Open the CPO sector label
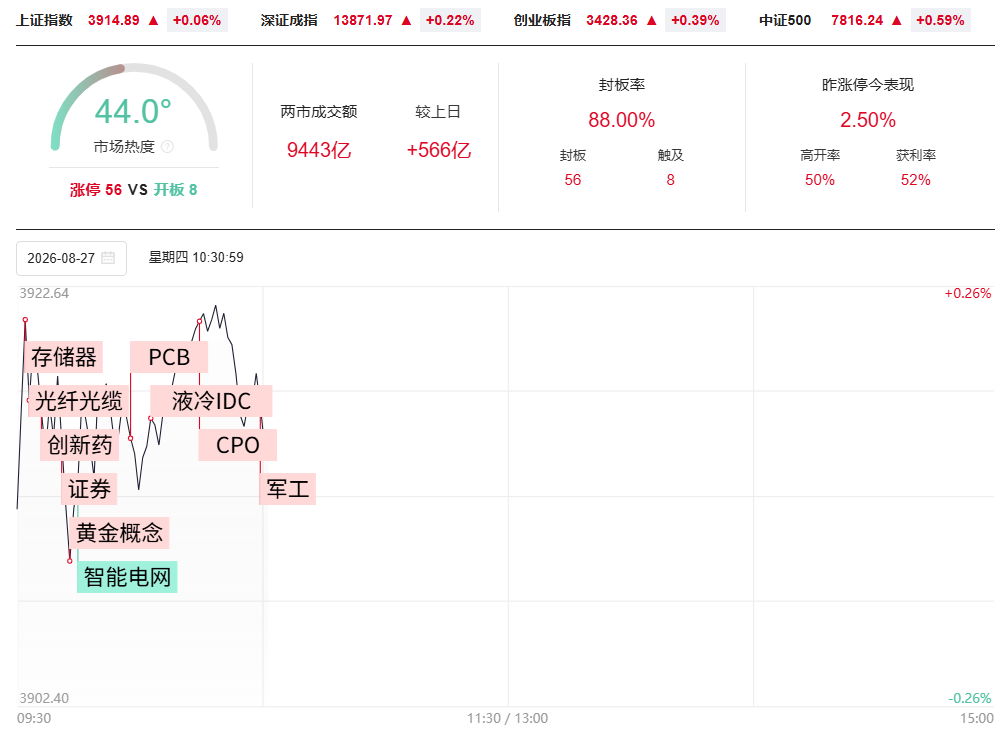 (x=238, y=445)
